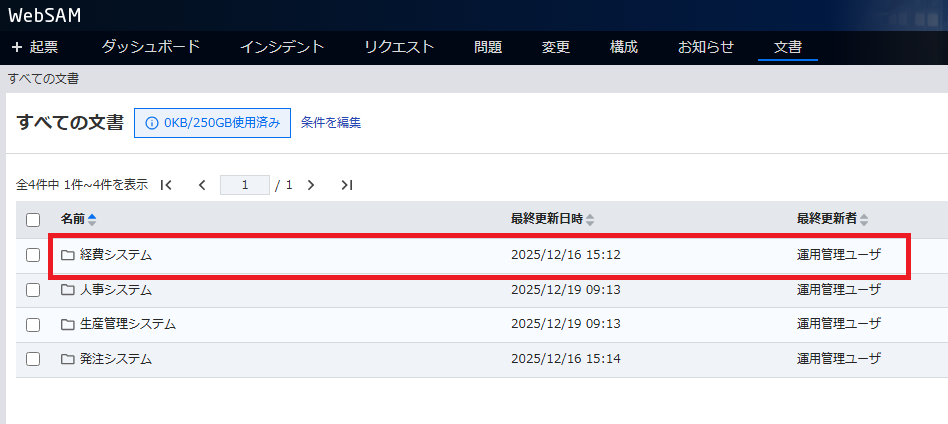
Task: Click the 条件を編集 link
Action: click(331, 123)
